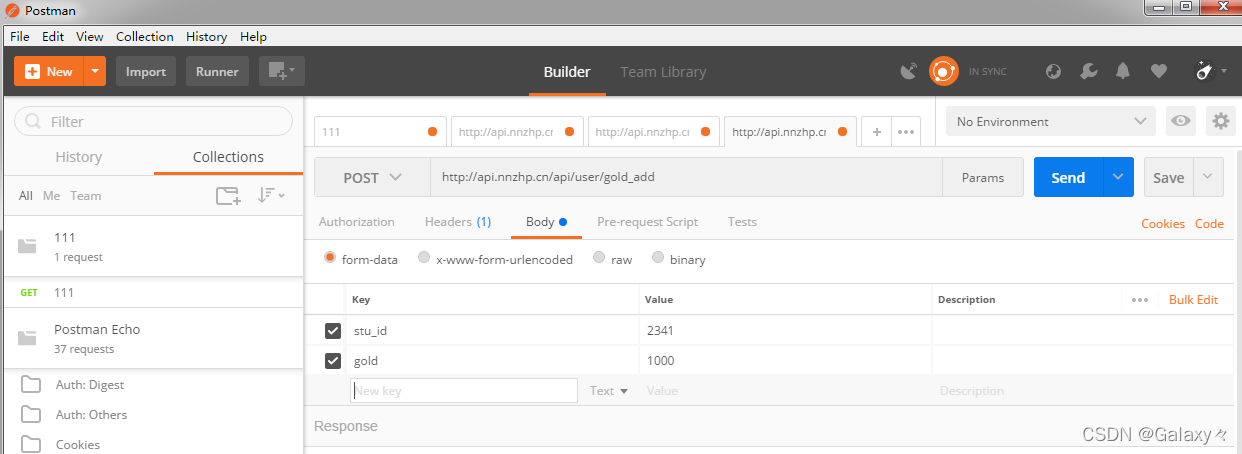1242x454 pixels.
Task: Open the tab options ellipsis menu
Action: [x=906, y=132]
